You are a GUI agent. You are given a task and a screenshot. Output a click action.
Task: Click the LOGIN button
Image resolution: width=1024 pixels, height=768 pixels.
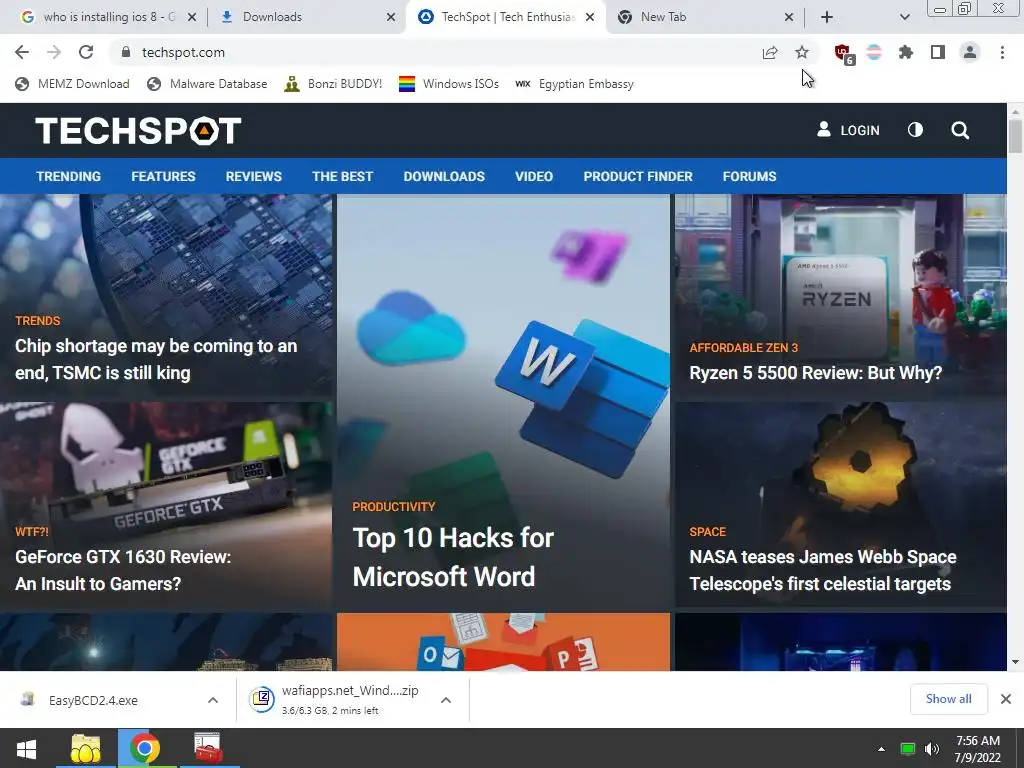(x=848, y=130)
